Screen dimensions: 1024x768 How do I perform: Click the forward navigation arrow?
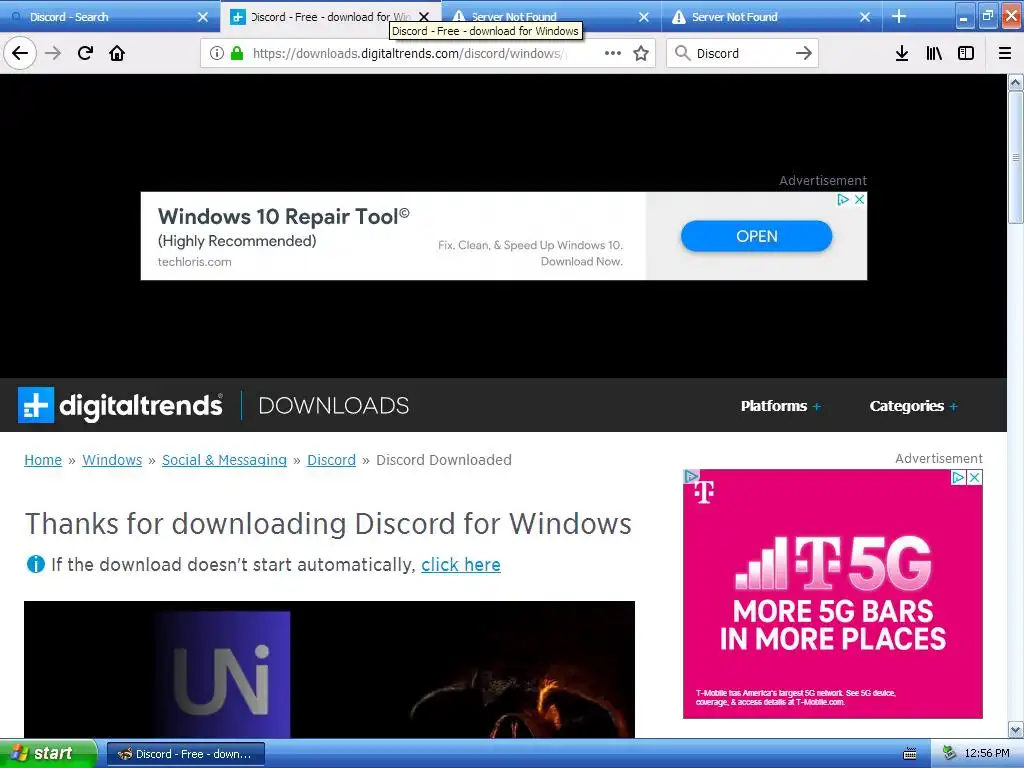[x=53, y=53]
